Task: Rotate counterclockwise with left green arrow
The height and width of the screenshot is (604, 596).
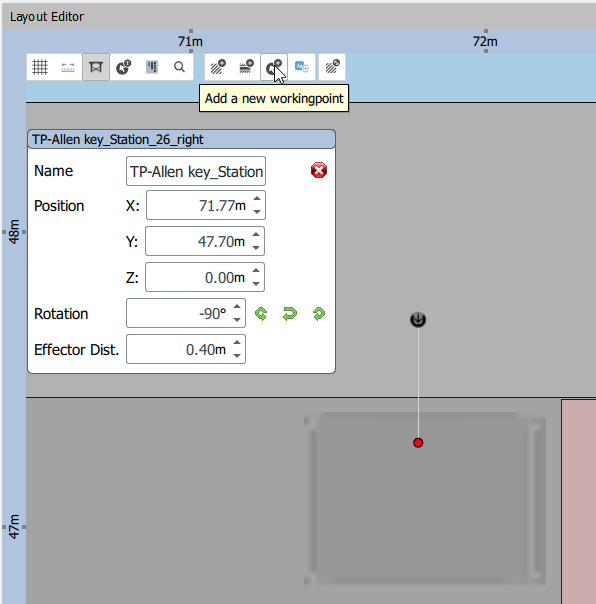Action: pos(261,314)
